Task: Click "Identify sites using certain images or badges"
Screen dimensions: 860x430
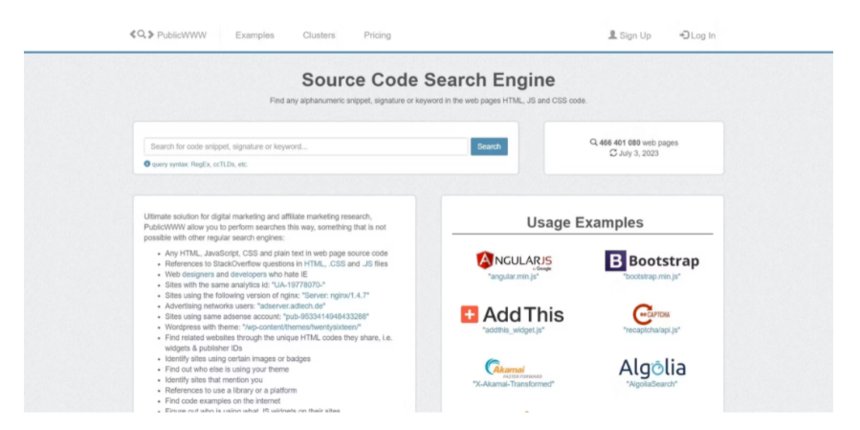Action: [237, 359]
